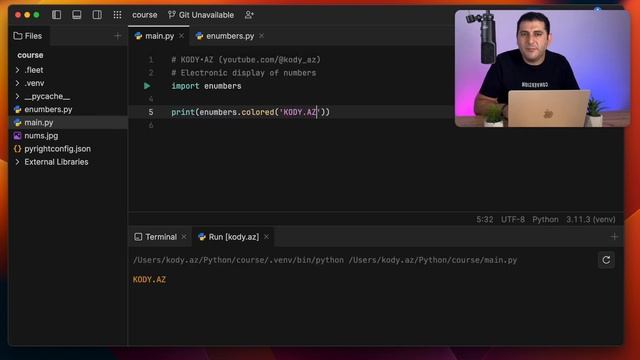
Task: Click line number 5 in gutter
Action: (x=151, y=112)
